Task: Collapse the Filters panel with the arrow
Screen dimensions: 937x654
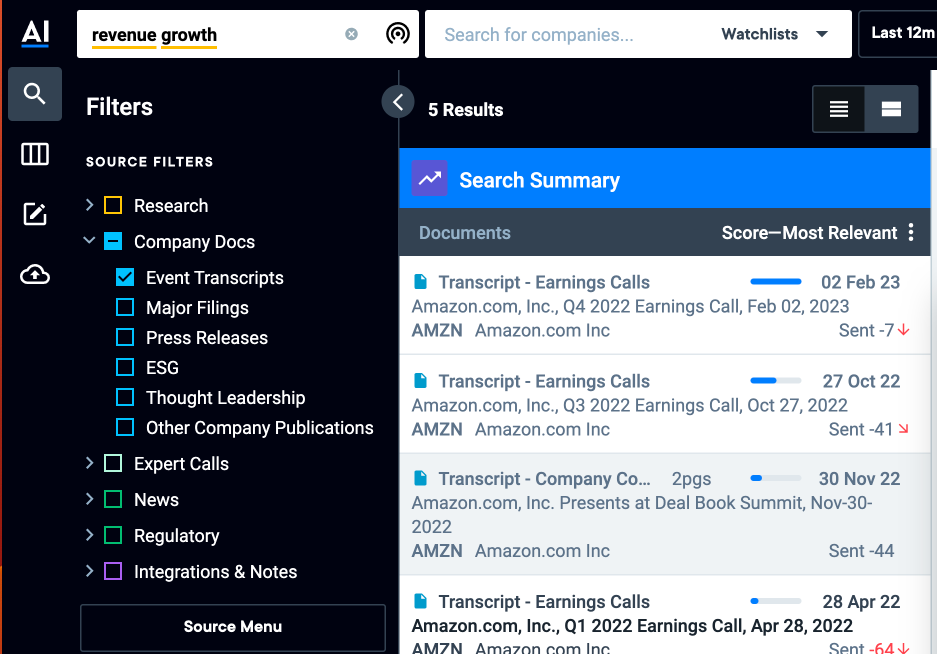Action: (x=398, y=102)
